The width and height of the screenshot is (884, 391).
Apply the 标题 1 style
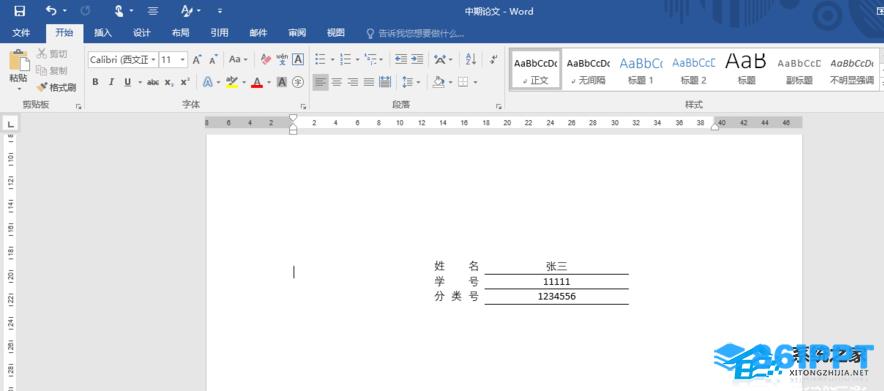[x=641, y=70]
